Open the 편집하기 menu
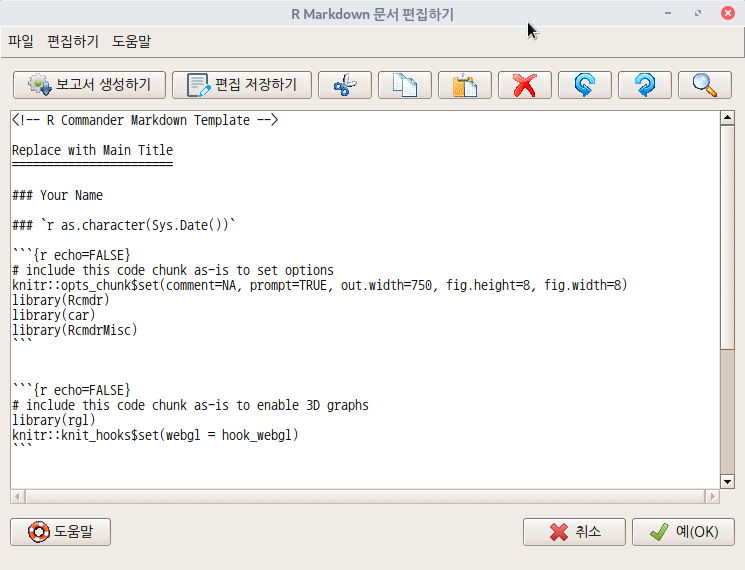This screenshot has height=570, width=745. [73, 41]
